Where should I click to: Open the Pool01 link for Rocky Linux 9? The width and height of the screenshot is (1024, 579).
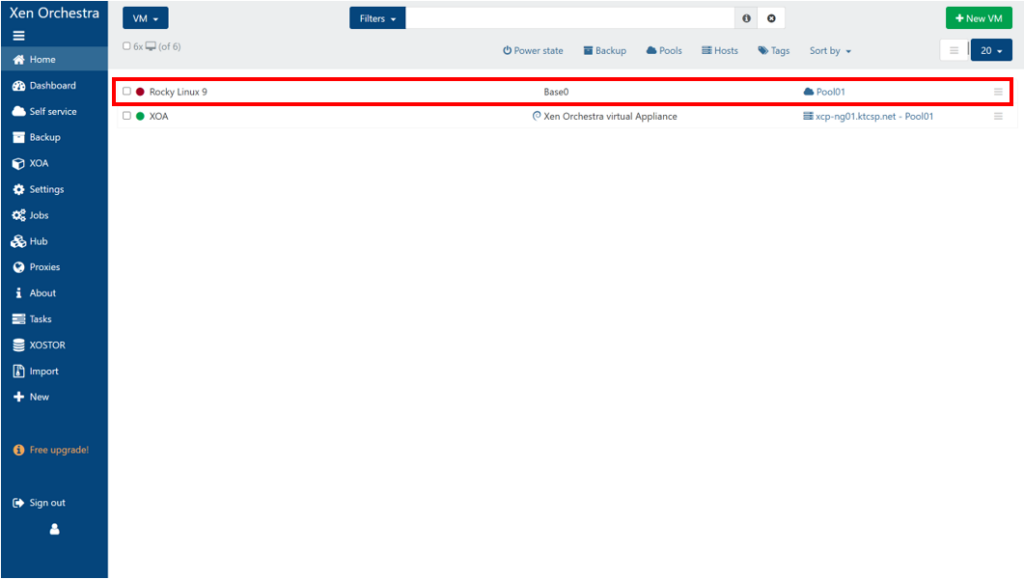(830, 92)
